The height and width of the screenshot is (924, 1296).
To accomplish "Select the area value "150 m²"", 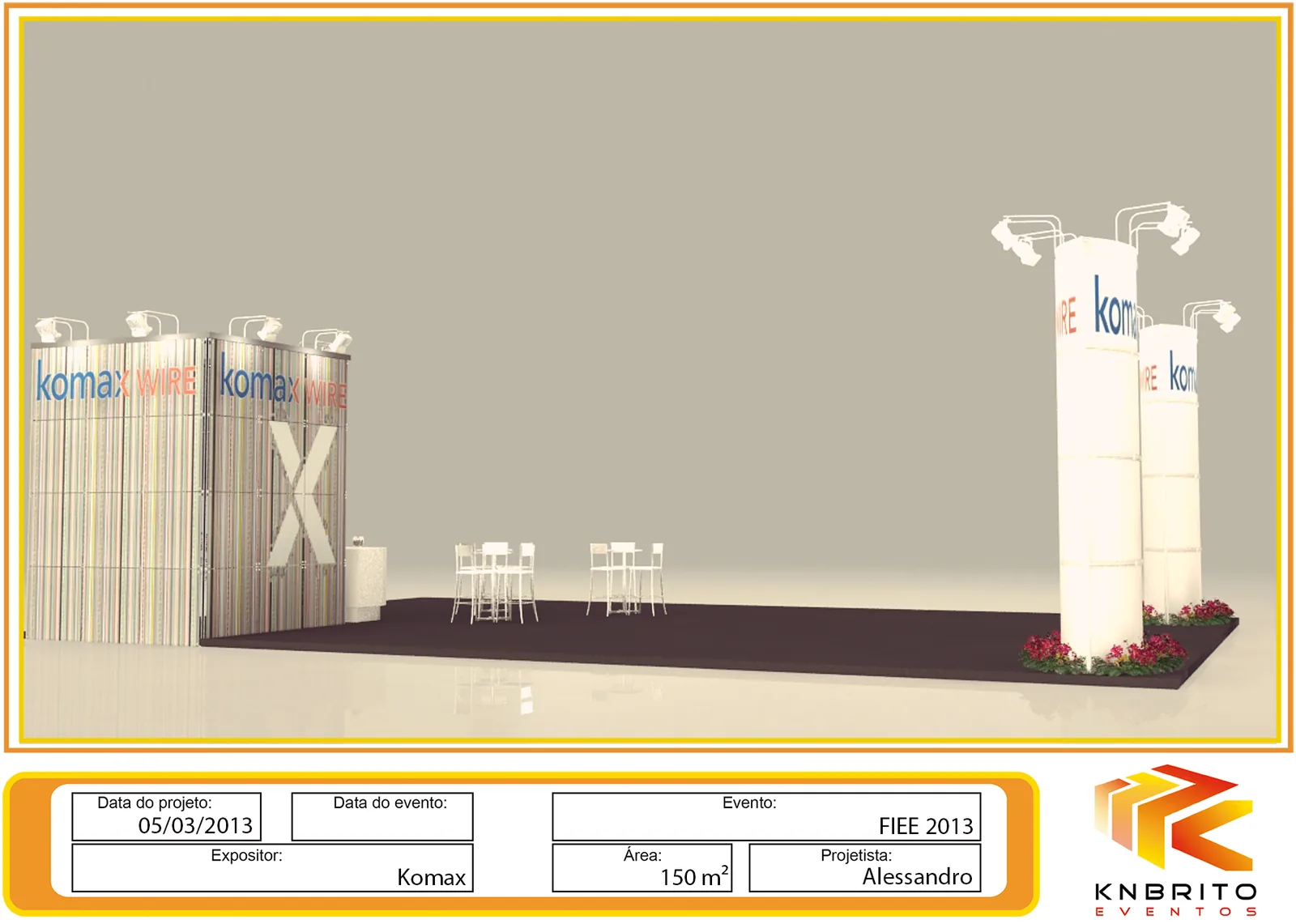I will [694, 876].
